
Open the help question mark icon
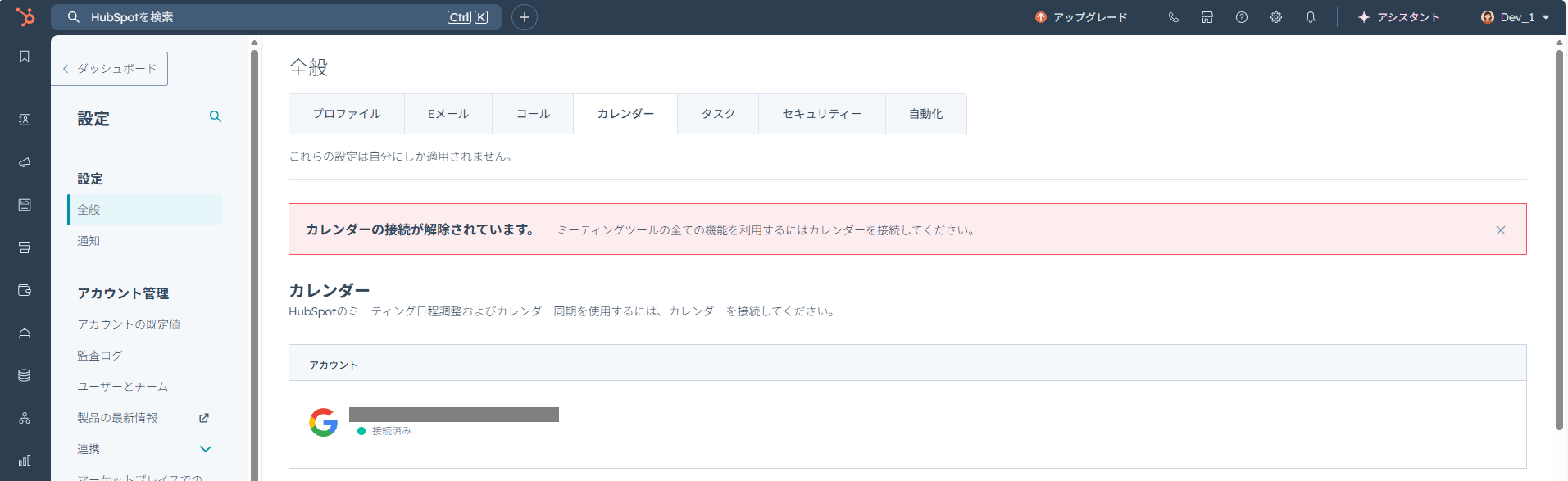(x=1242, y=17)
